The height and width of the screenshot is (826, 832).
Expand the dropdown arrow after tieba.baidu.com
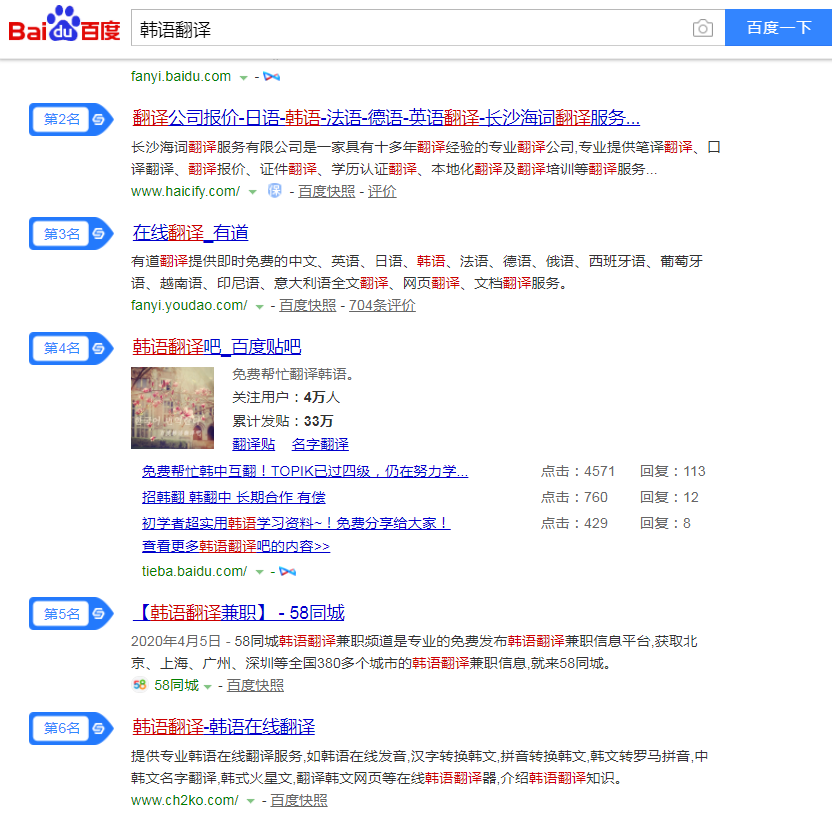click(x=259, y=572)
